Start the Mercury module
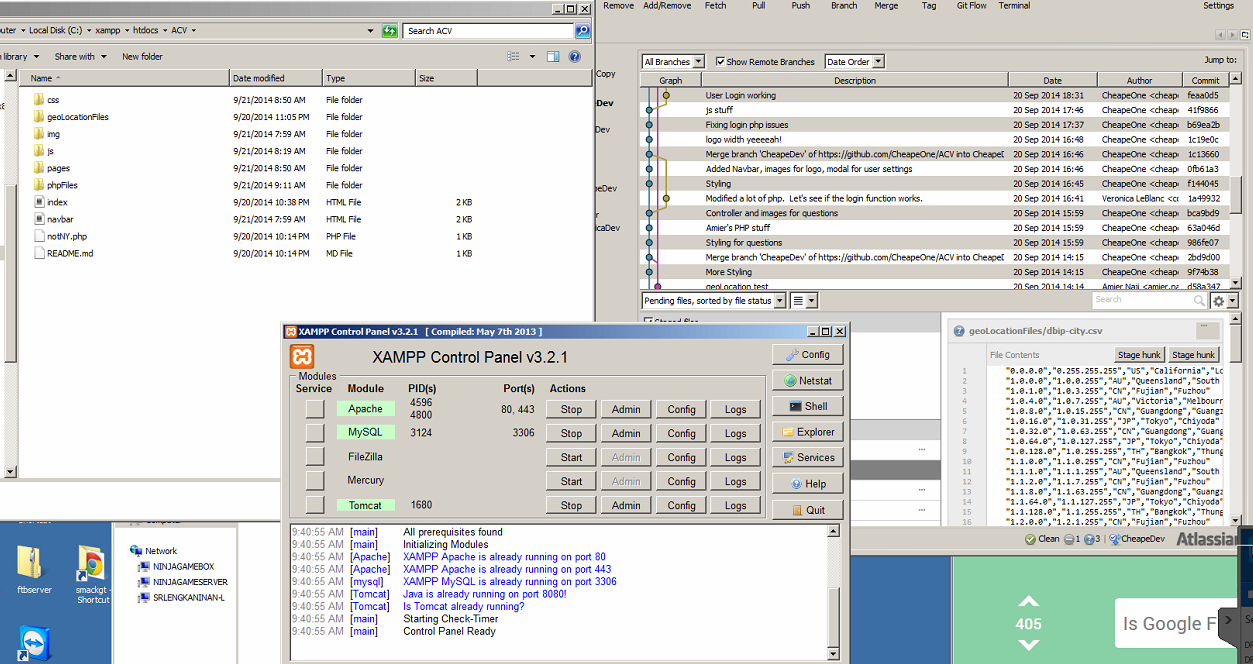This screenshot has width=1253, height=664. click(571, 481)
